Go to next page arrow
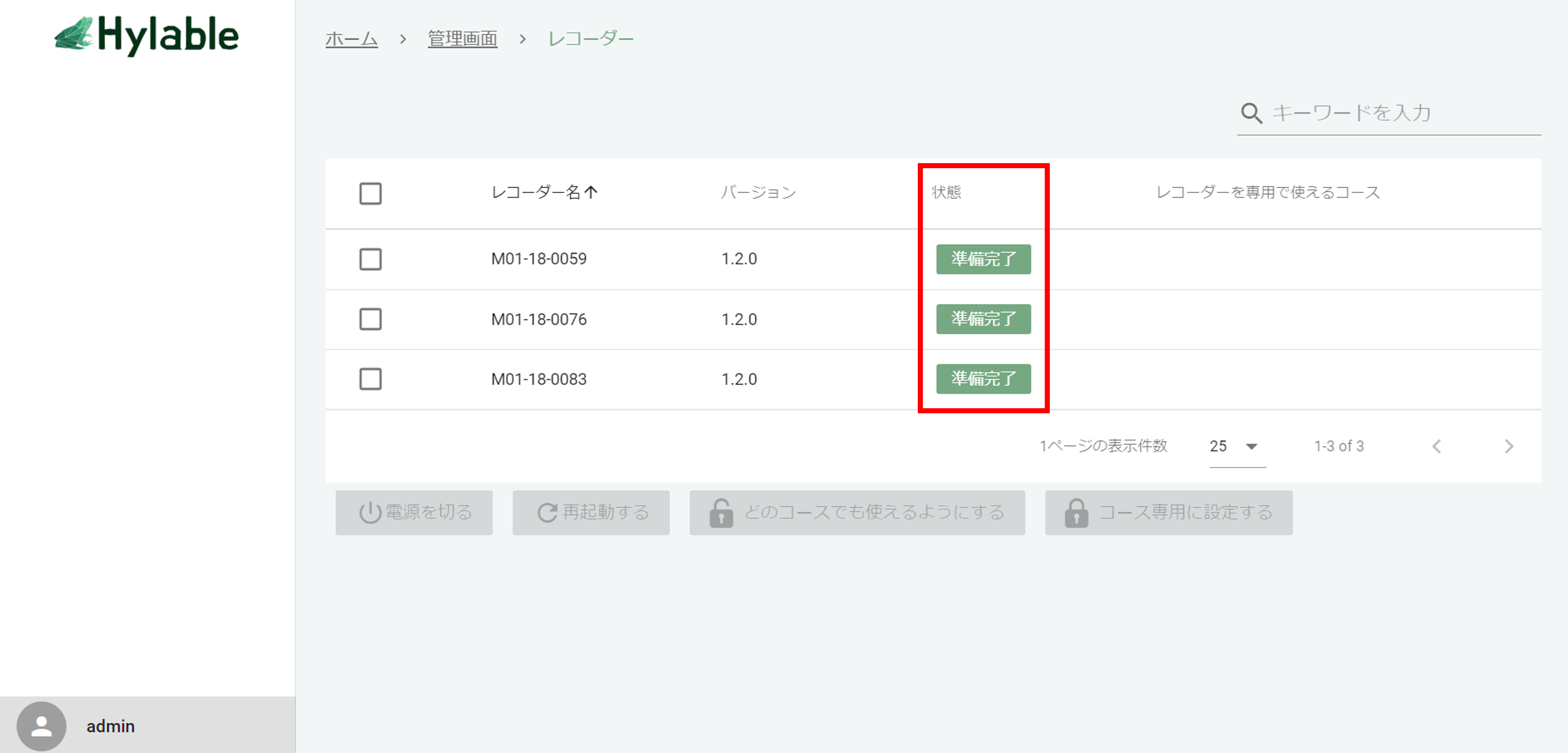 (x=1509, y=446)
